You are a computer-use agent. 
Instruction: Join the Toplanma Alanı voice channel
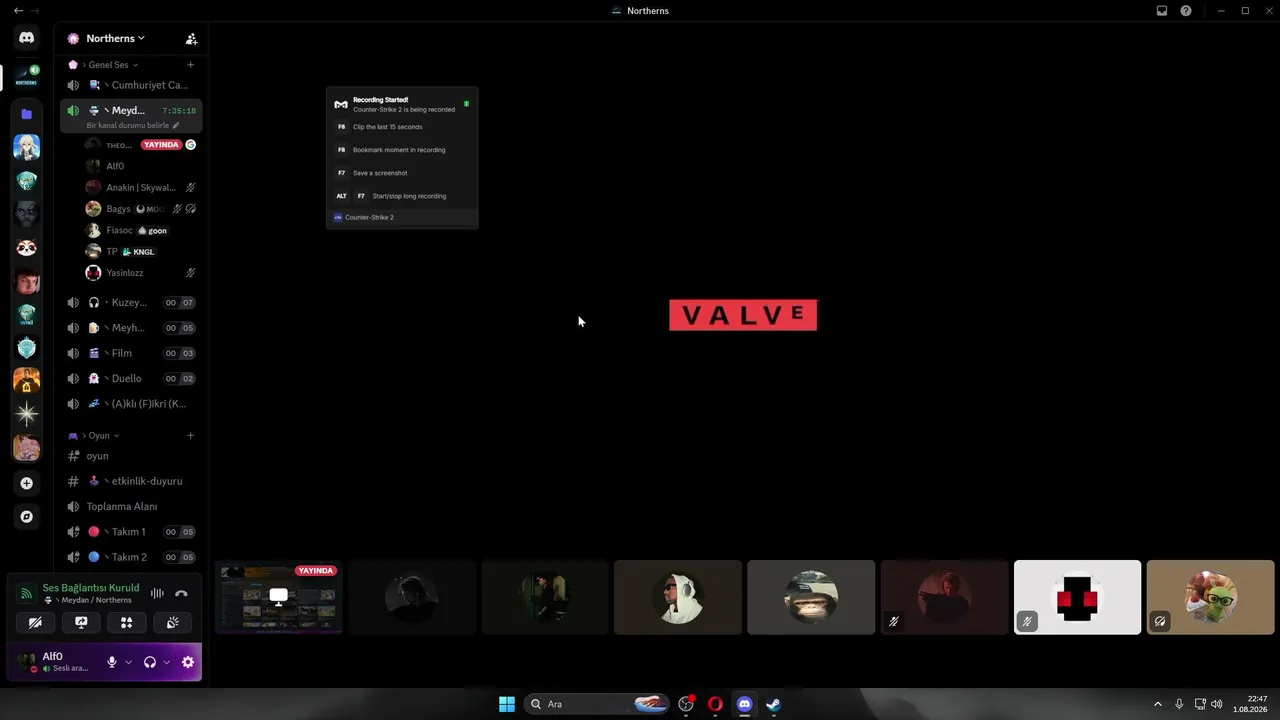pyautogui.click(x=130, y=507)
